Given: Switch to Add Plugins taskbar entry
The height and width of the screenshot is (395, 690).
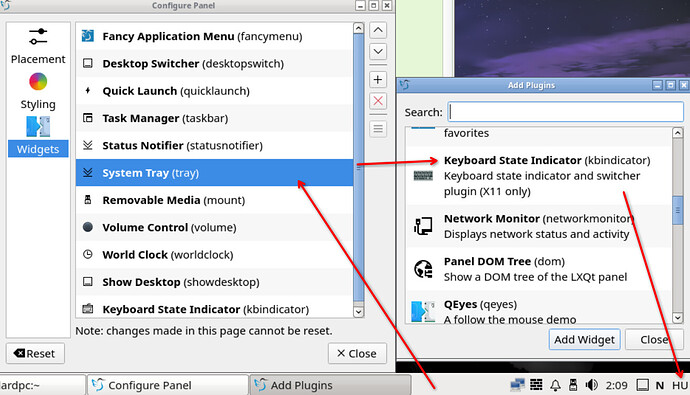Looking at the screenshot, I should (330, 385).
